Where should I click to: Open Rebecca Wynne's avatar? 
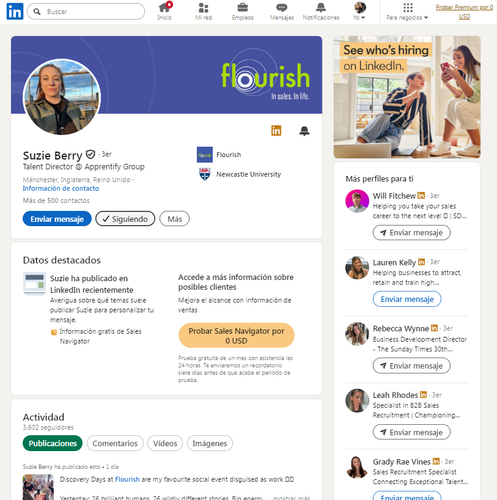[357, 334]
